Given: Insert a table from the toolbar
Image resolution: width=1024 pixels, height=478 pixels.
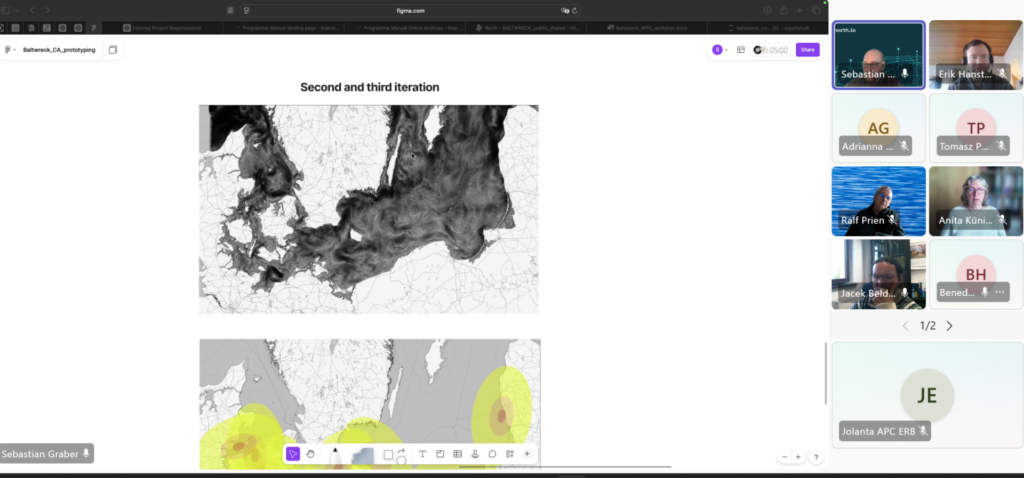Looking at the screenshot, I should coord(457,454).
